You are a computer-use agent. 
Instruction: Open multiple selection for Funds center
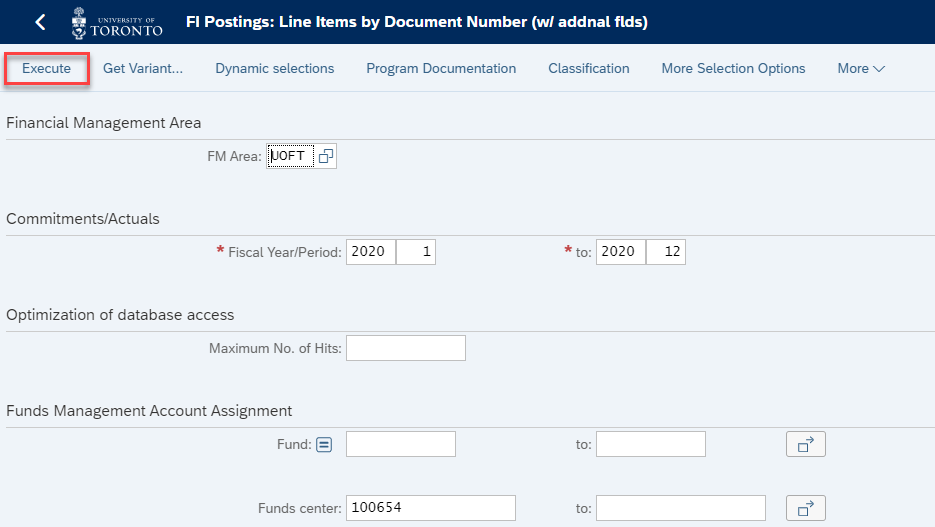click(806, 508)
